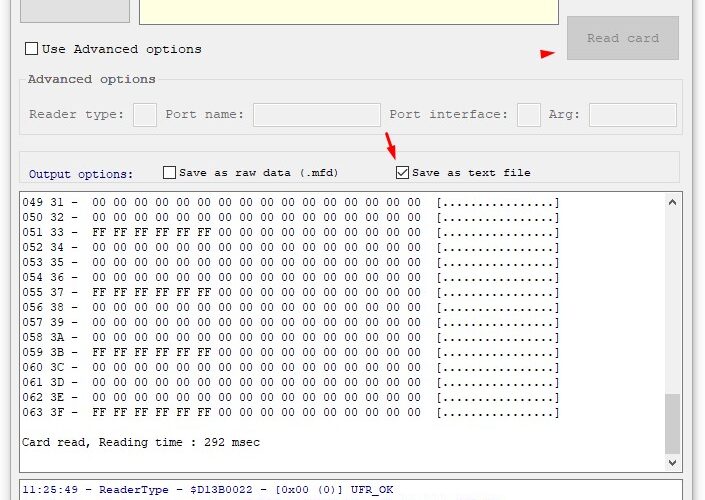705x500 pixels.
Task: Click the output panel scroll down arrow
Action: 673,463
